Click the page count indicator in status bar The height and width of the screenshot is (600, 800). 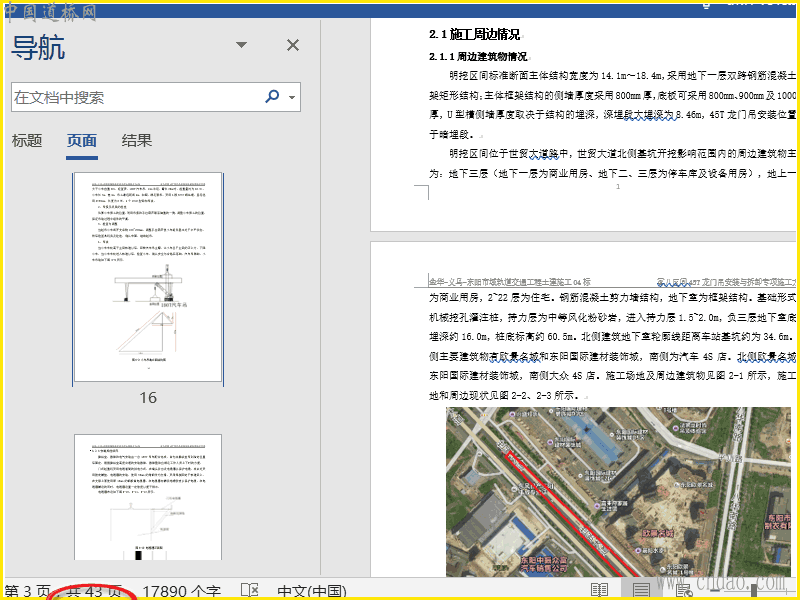coord(66,591)
